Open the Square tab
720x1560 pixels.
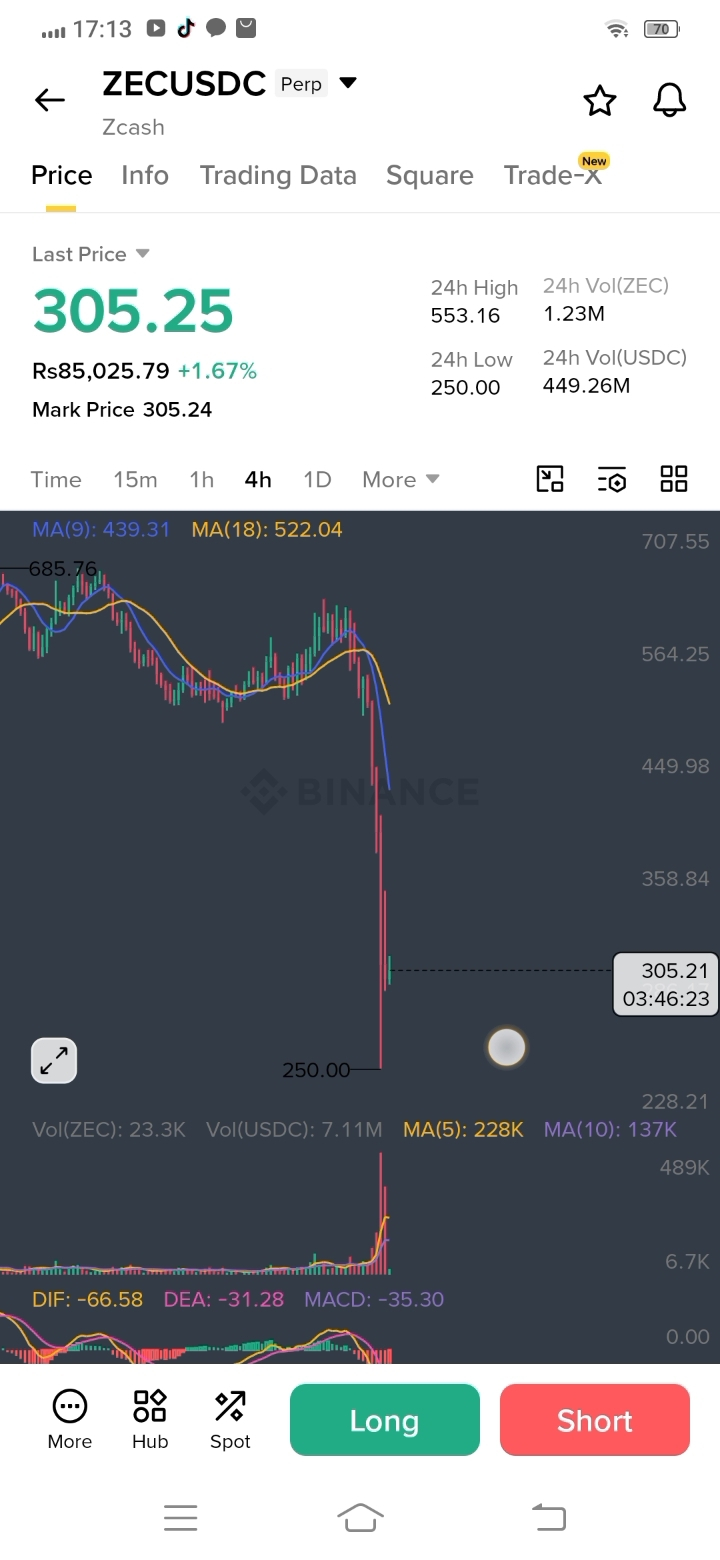pyautogui.click(x=430, y=175)
